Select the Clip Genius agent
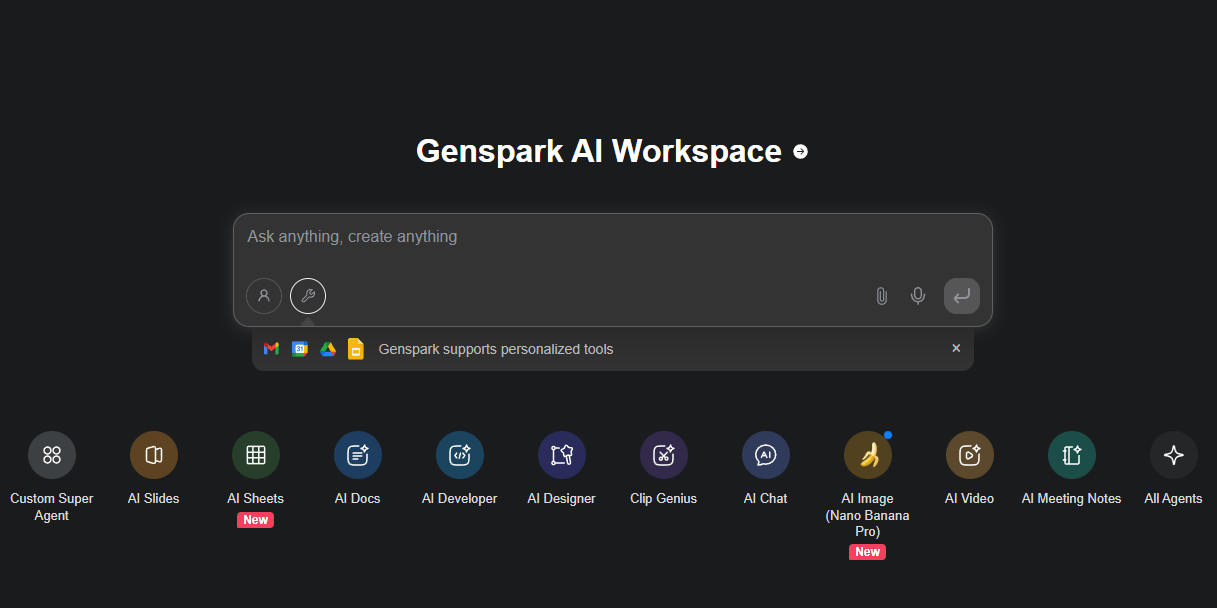The image size is (1217, 608). 664,455
